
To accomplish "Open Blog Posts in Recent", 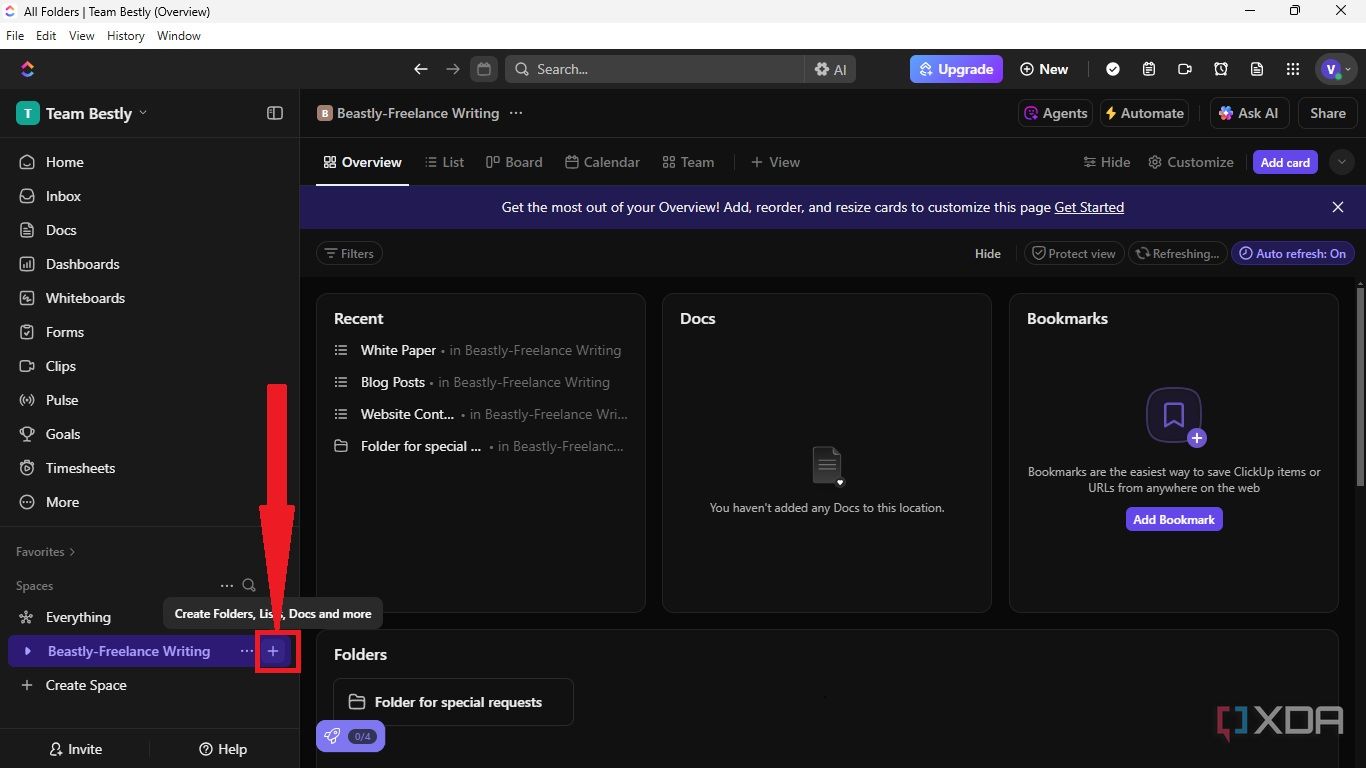I will (x=393, y=382).
